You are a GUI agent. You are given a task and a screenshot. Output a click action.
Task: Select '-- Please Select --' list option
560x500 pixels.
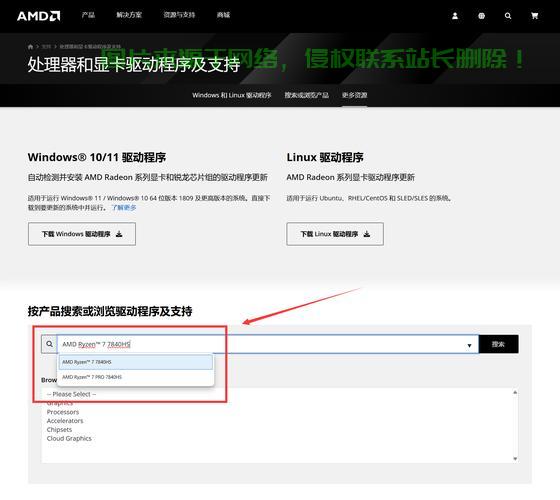tap(71, 394)
